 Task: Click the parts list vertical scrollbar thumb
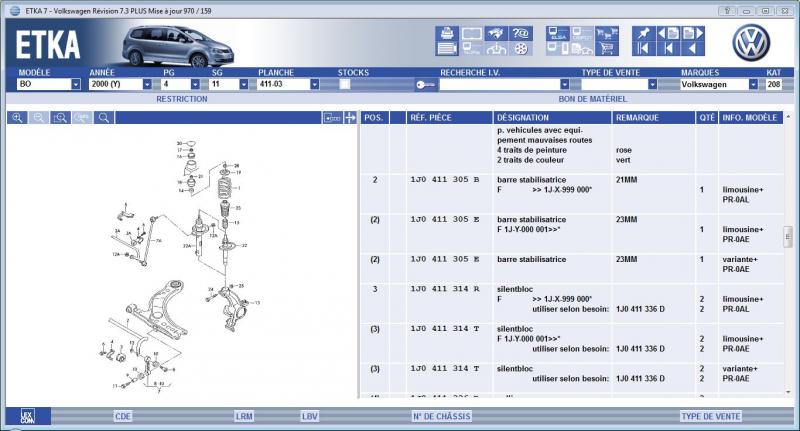click(x=788, y=237)
